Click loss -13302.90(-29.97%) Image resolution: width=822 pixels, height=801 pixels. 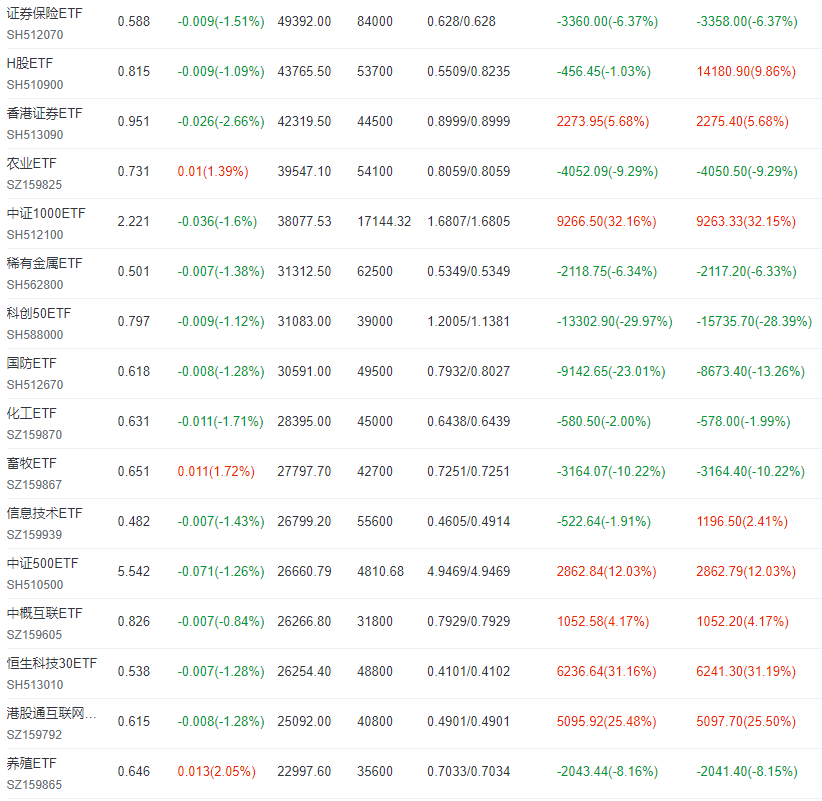coord(614,321)
